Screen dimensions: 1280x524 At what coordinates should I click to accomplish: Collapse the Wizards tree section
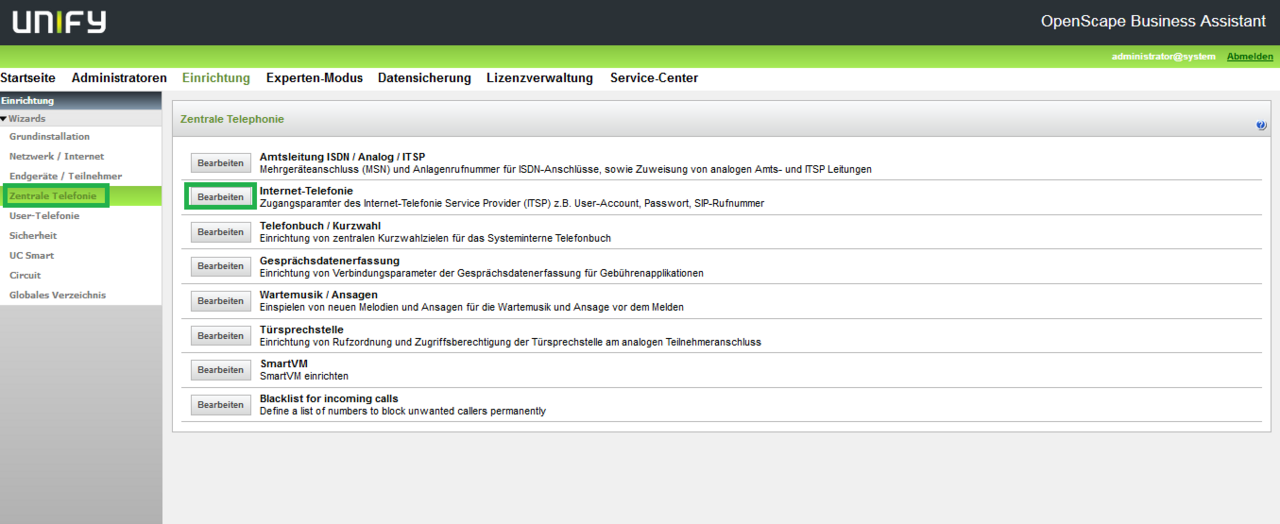pos(5,119)
